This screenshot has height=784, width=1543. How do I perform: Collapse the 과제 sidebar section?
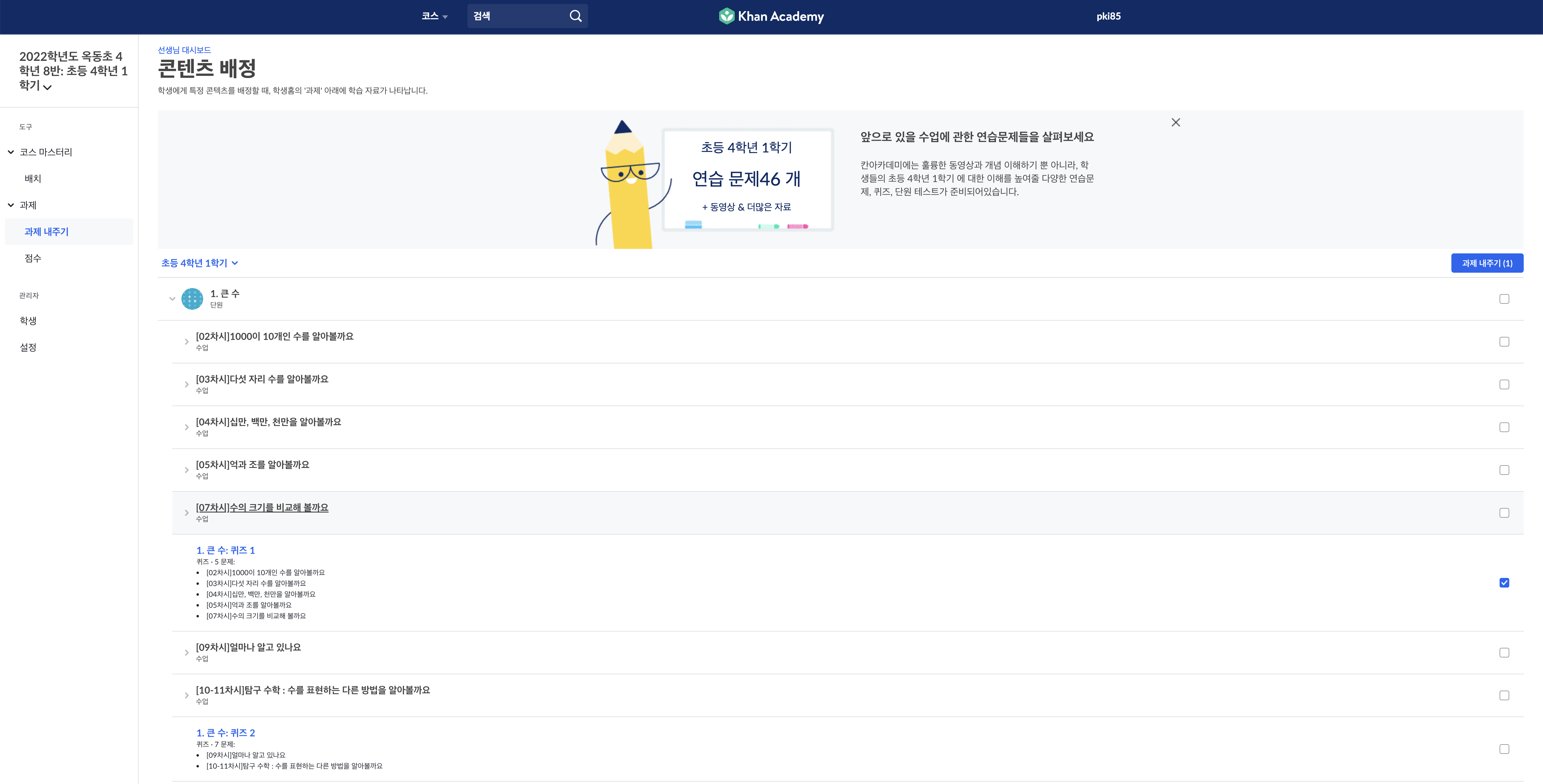pyautogui.click(x=11, y=205)
